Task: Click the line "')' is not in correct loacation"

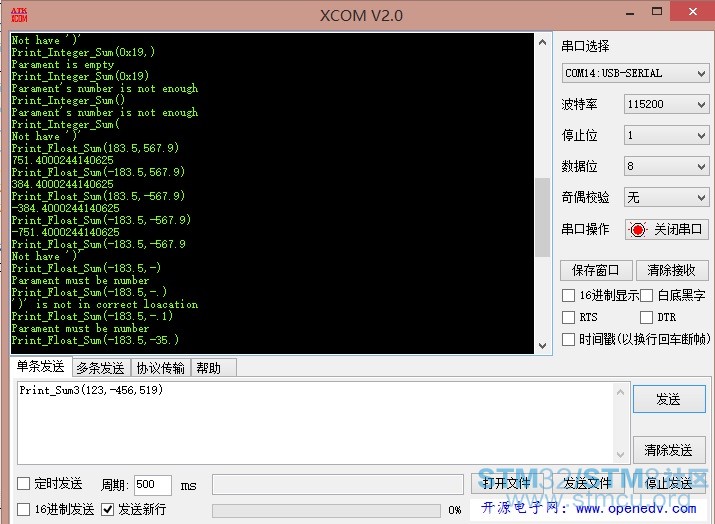Action: pyautogui.click(x=105, y=304)
